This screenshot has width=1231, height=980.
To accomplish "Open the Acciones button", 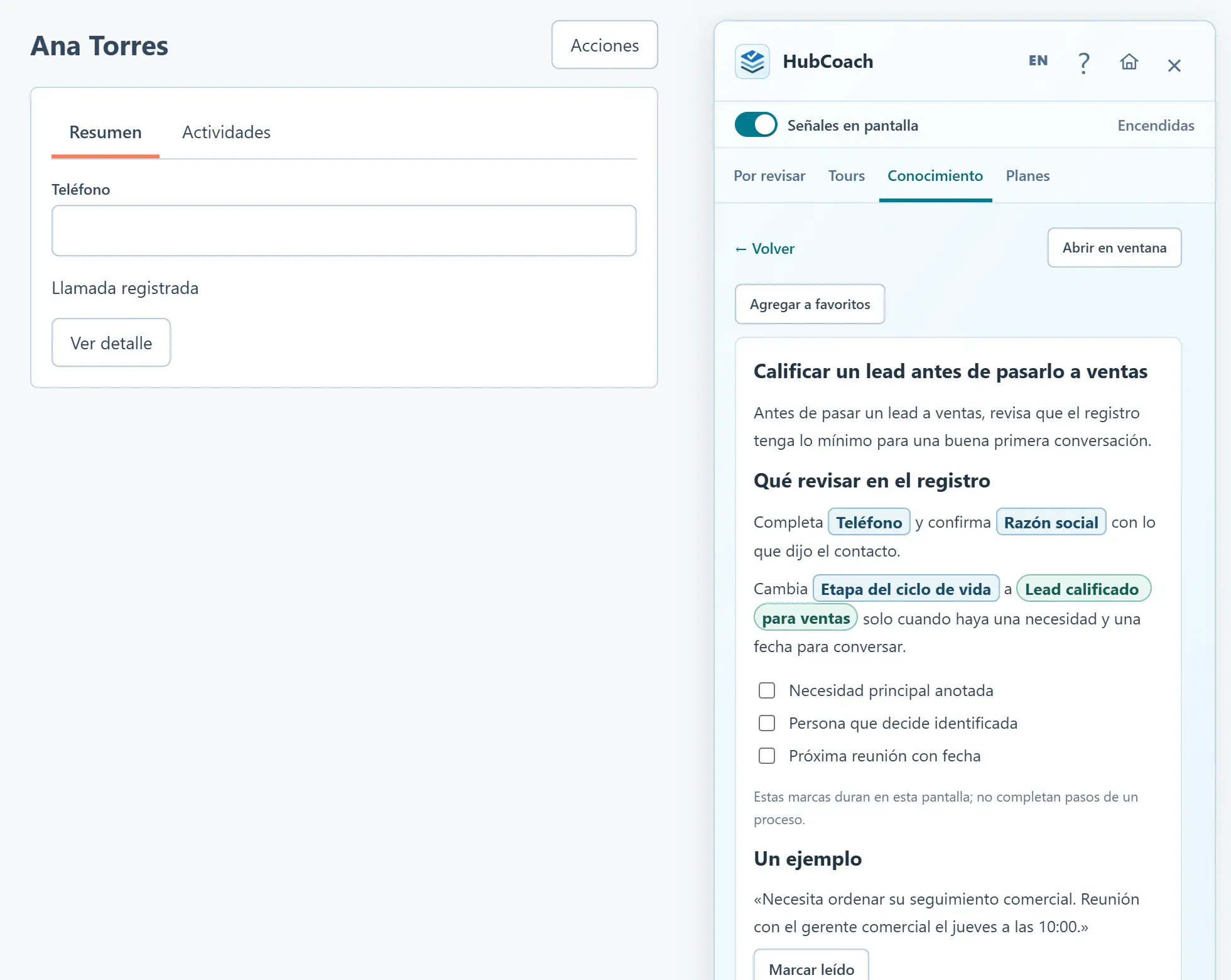I will [x=605, y=45].
